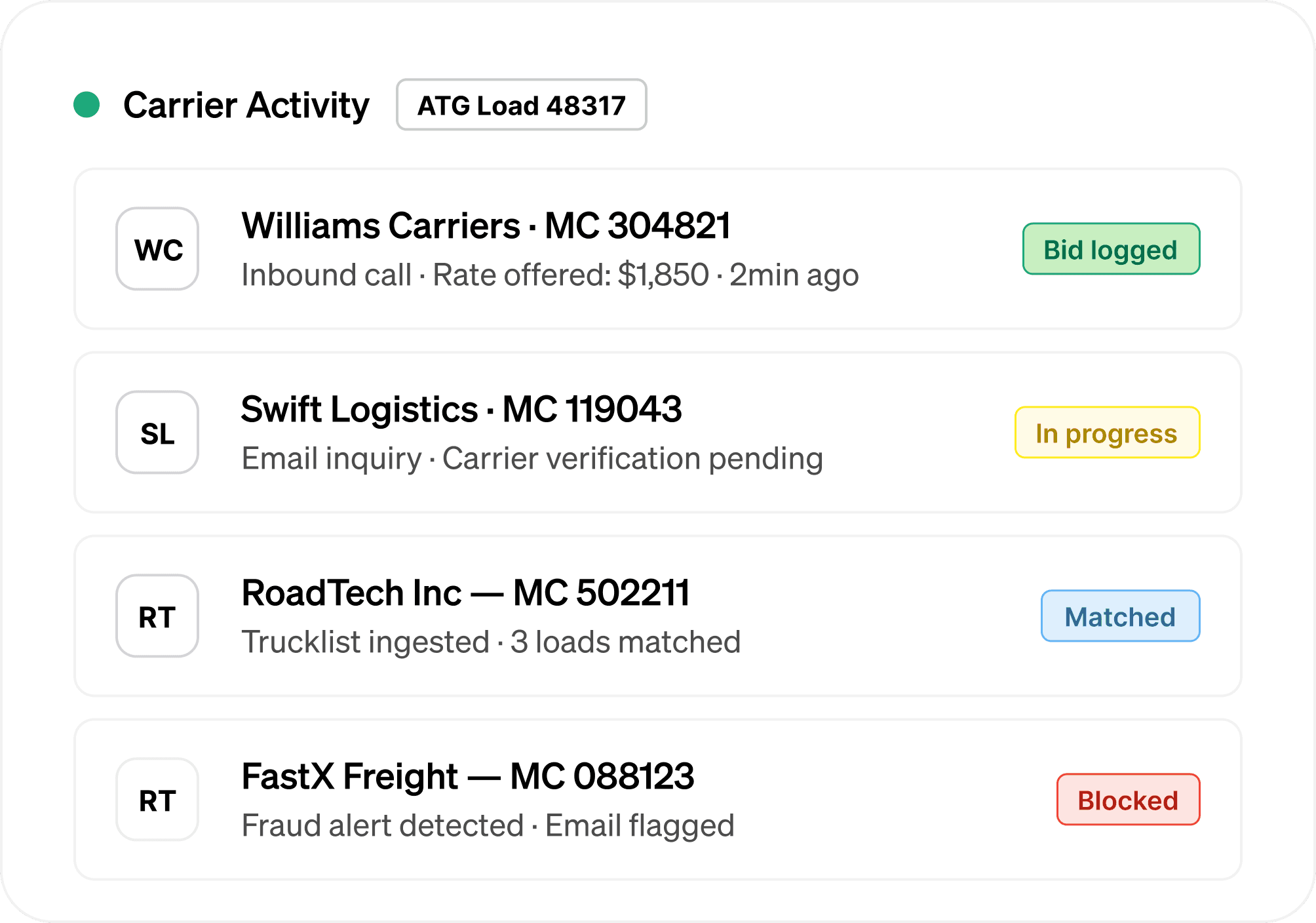Click the Trucklist ingested · 3 loads matched text
The height and width of the screenshot is (923, 1316).
pyautogui.click(x=491, y=642)
